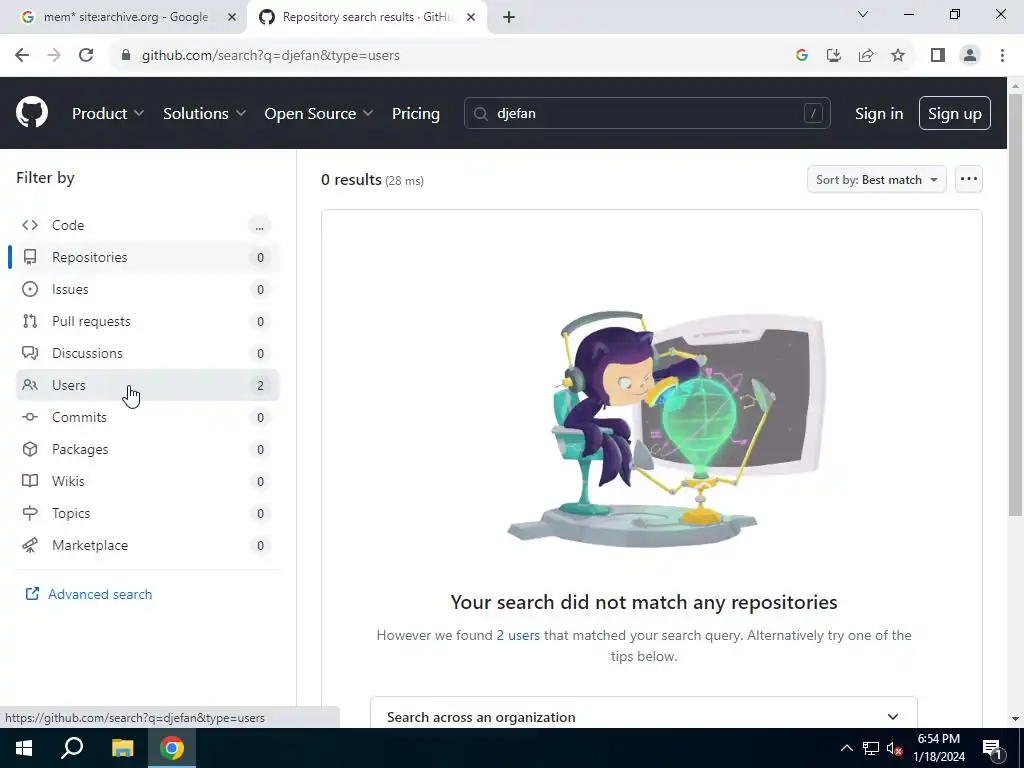1024x768 pixels.
Task: Select the Packages filter
Action: click(x=147, y=449)
